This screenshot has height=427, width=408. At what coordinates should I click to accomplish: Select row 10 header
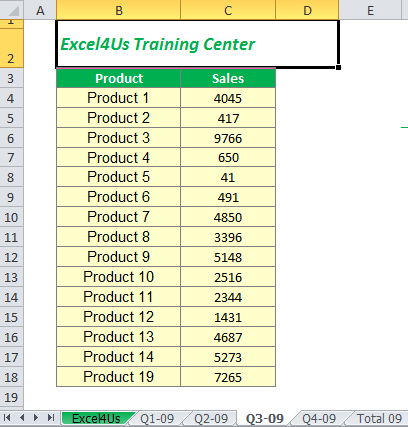[11, 217]
